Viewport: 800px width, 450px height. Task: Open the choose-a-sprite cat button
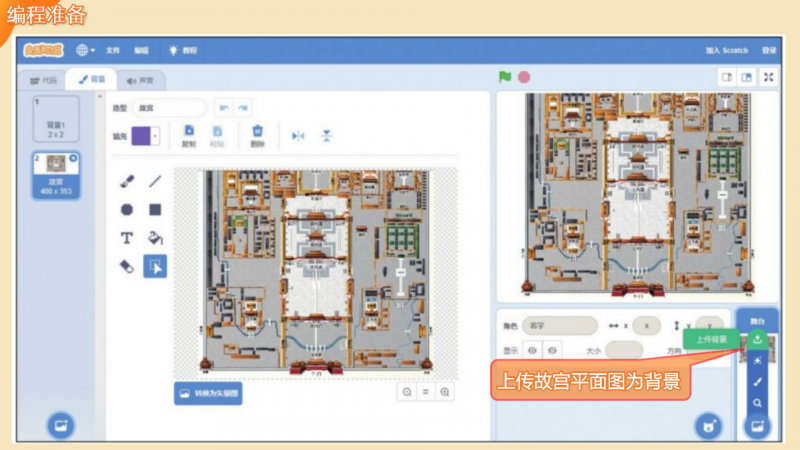point(709,426)
